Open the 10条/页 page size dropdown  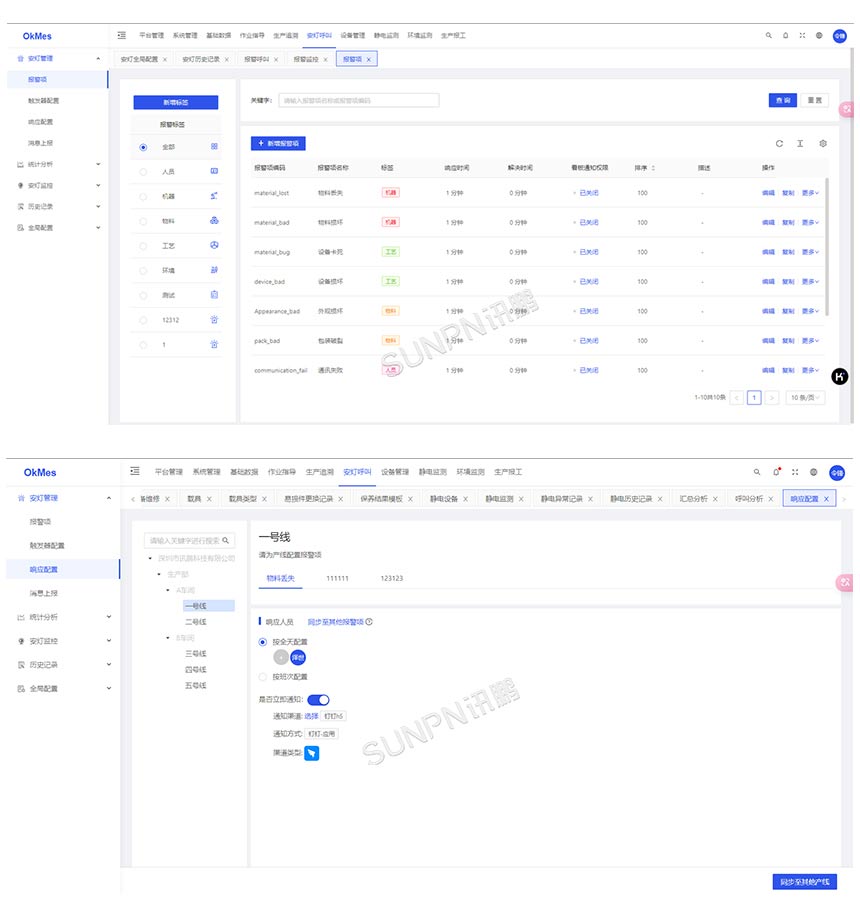point(805,397)
